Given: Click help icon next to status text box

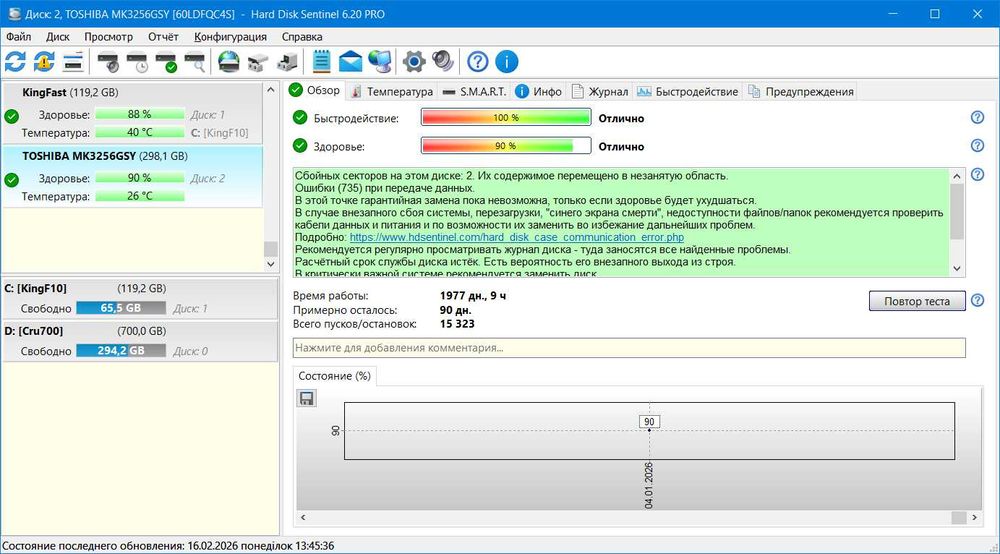Looking at the screenshot, I should pos(977,174).
